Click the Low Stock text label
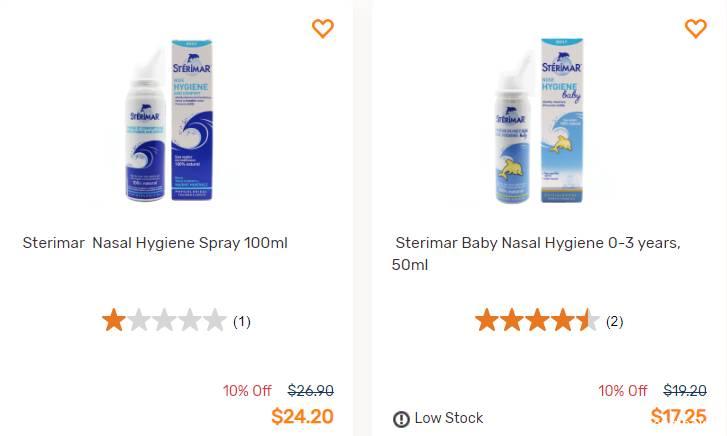The image size is (727, 436). (x=449, y=418)
